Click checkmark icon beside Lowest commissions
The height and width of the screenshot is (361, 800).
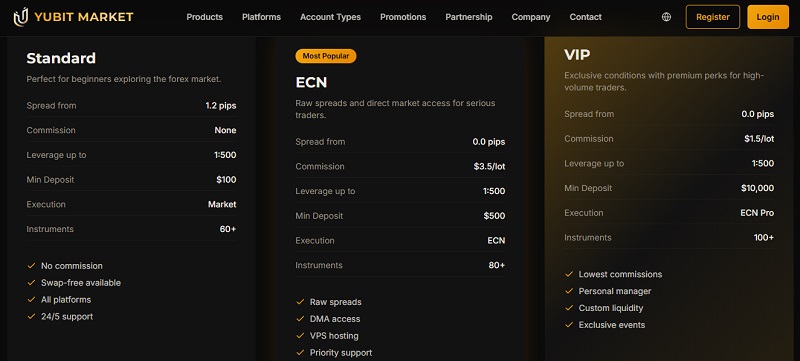[569, 274]
